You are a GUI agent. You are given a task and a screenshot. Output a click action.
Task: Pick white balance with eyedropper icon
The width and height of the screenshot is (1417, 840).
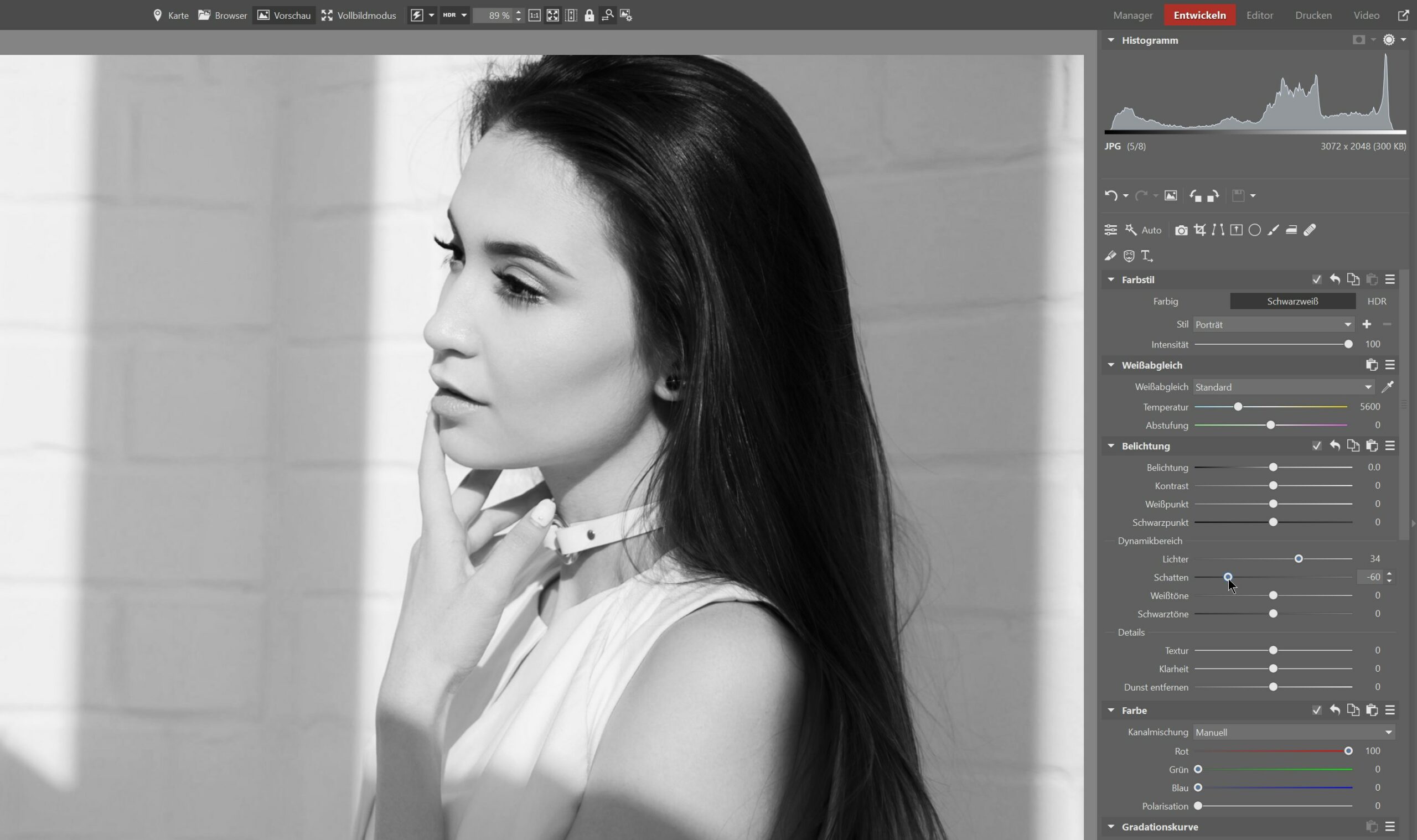coord(1387,387)
